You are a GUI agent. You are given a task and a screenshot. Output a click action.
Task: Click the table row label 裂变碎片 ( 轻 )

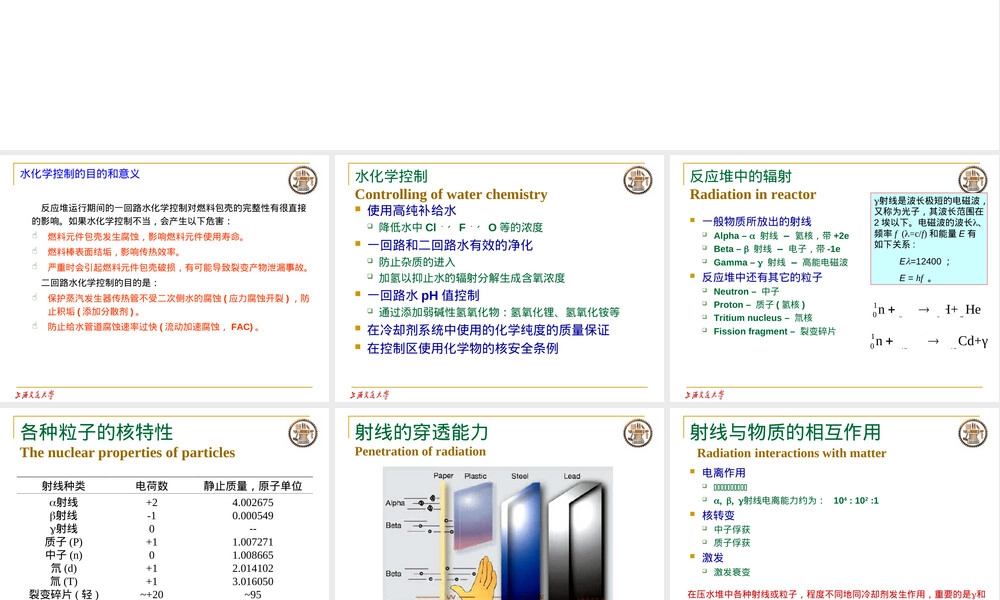point(64,594)
